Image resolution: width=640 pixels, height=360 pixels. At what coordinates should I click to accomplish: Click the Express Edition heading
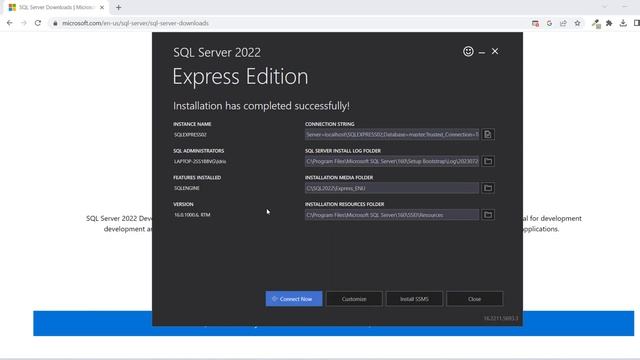tap(240, 77)
